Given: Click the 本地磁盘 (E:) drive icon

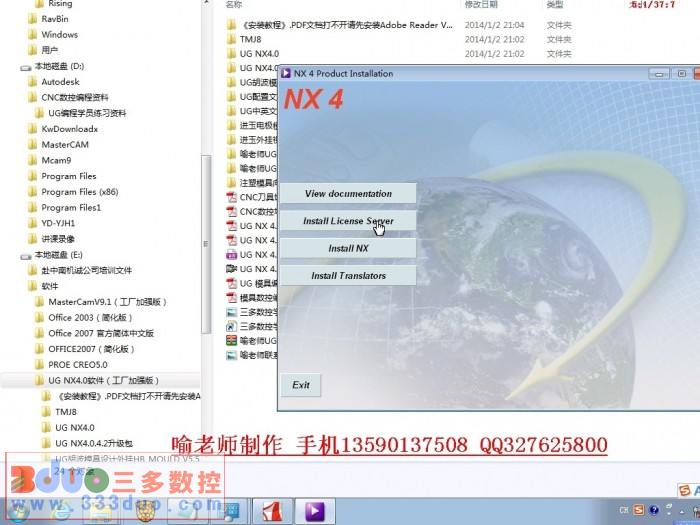Looking at the screenshot, I should coord(25,256).
